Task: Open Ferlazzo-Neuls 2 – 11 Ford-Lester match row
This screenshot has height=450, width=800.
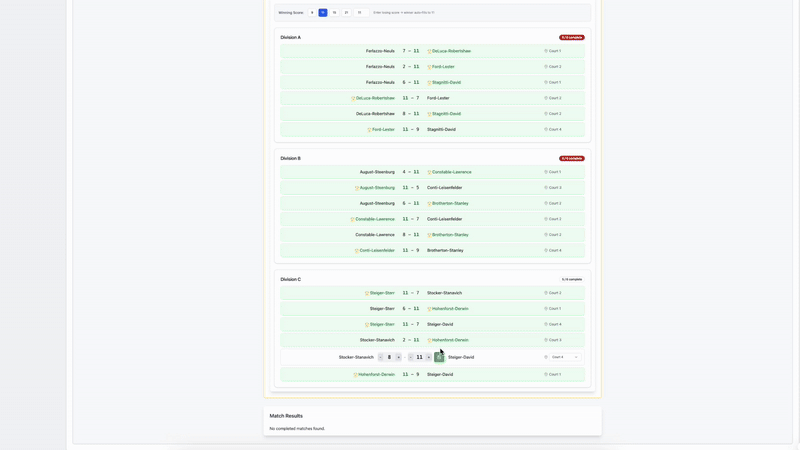Action: coord(432,67)
